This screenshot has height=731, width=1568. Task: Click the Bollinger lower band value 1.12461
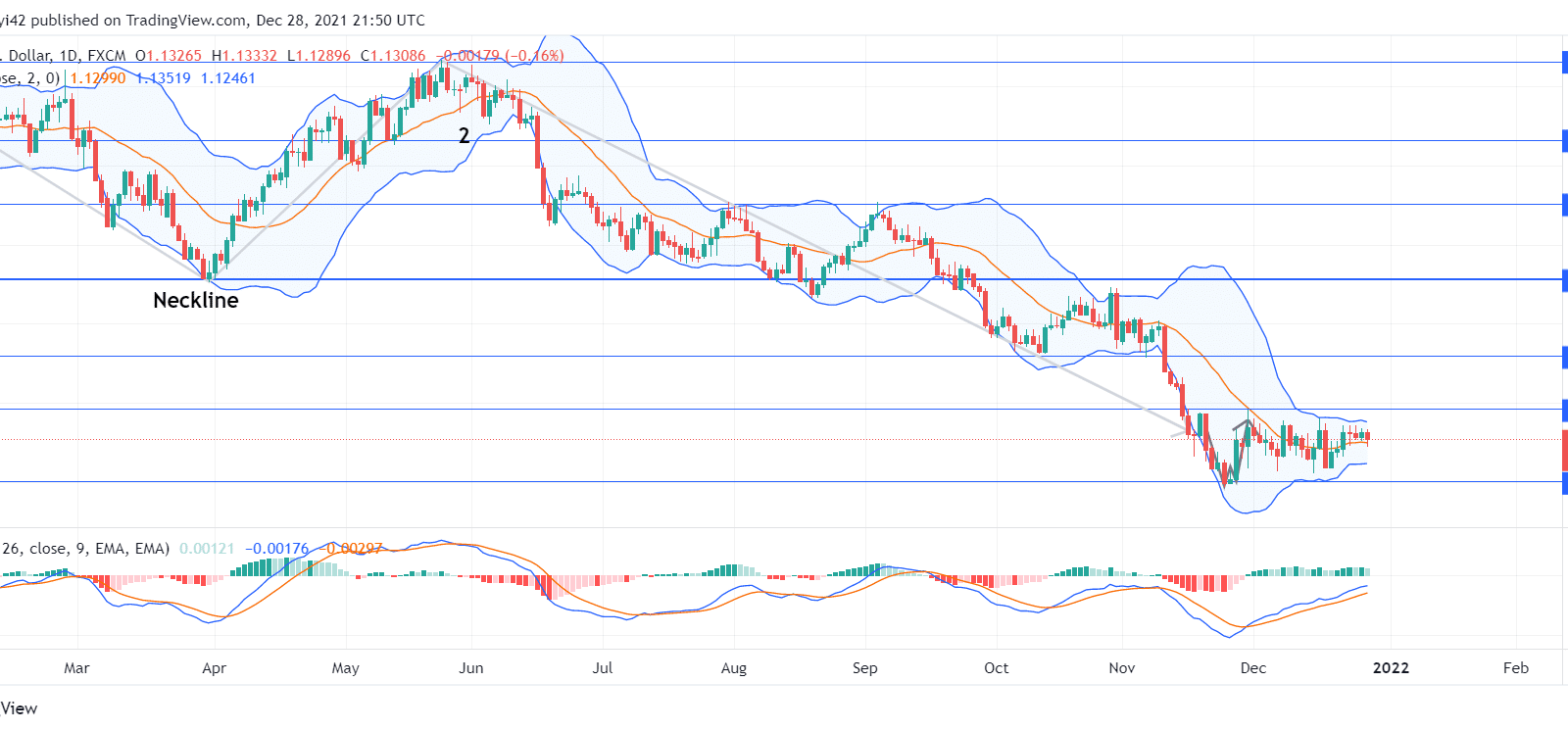click(228, 78)
